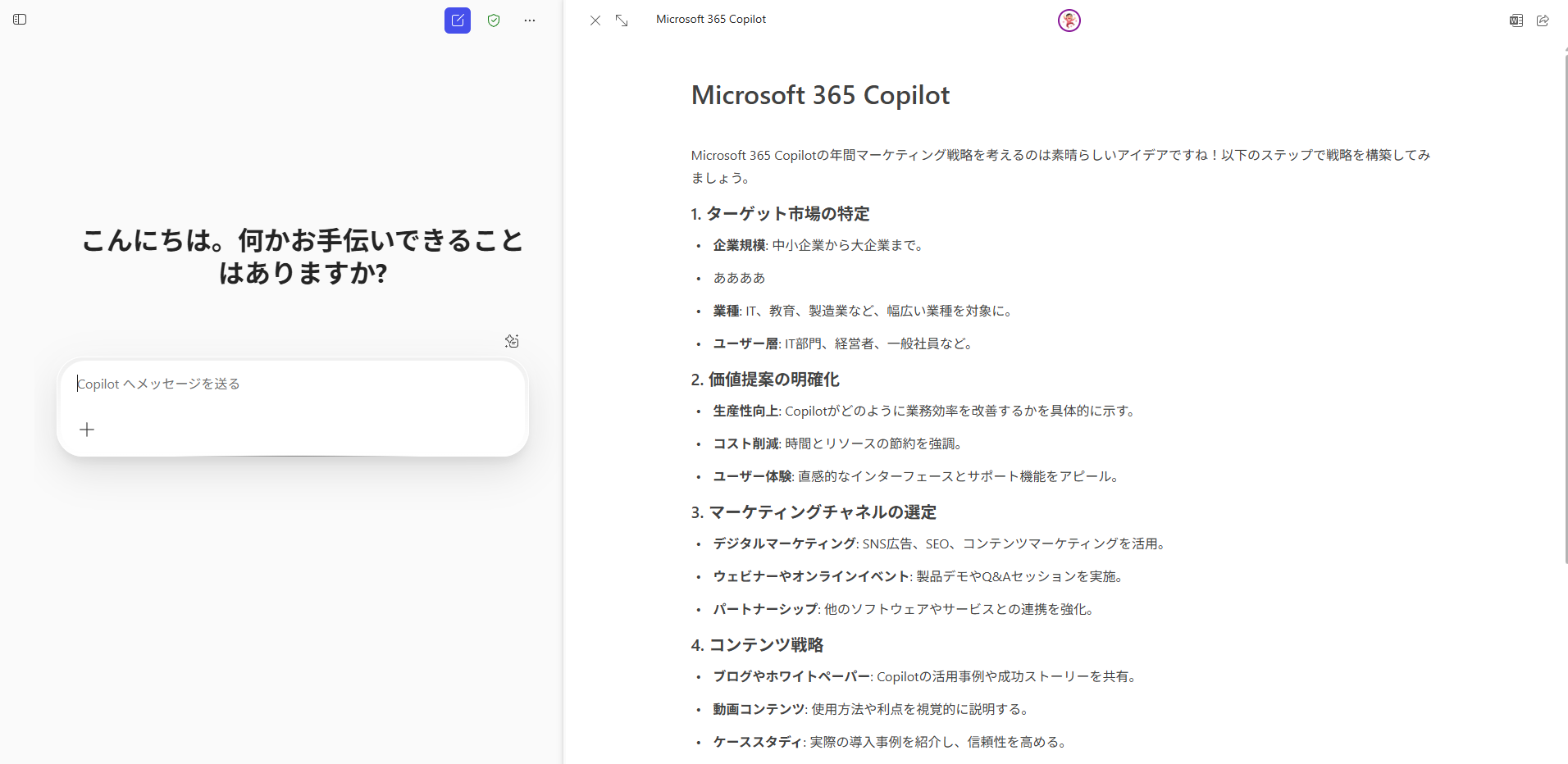Open the green shield protection icon

coord(494,20)
